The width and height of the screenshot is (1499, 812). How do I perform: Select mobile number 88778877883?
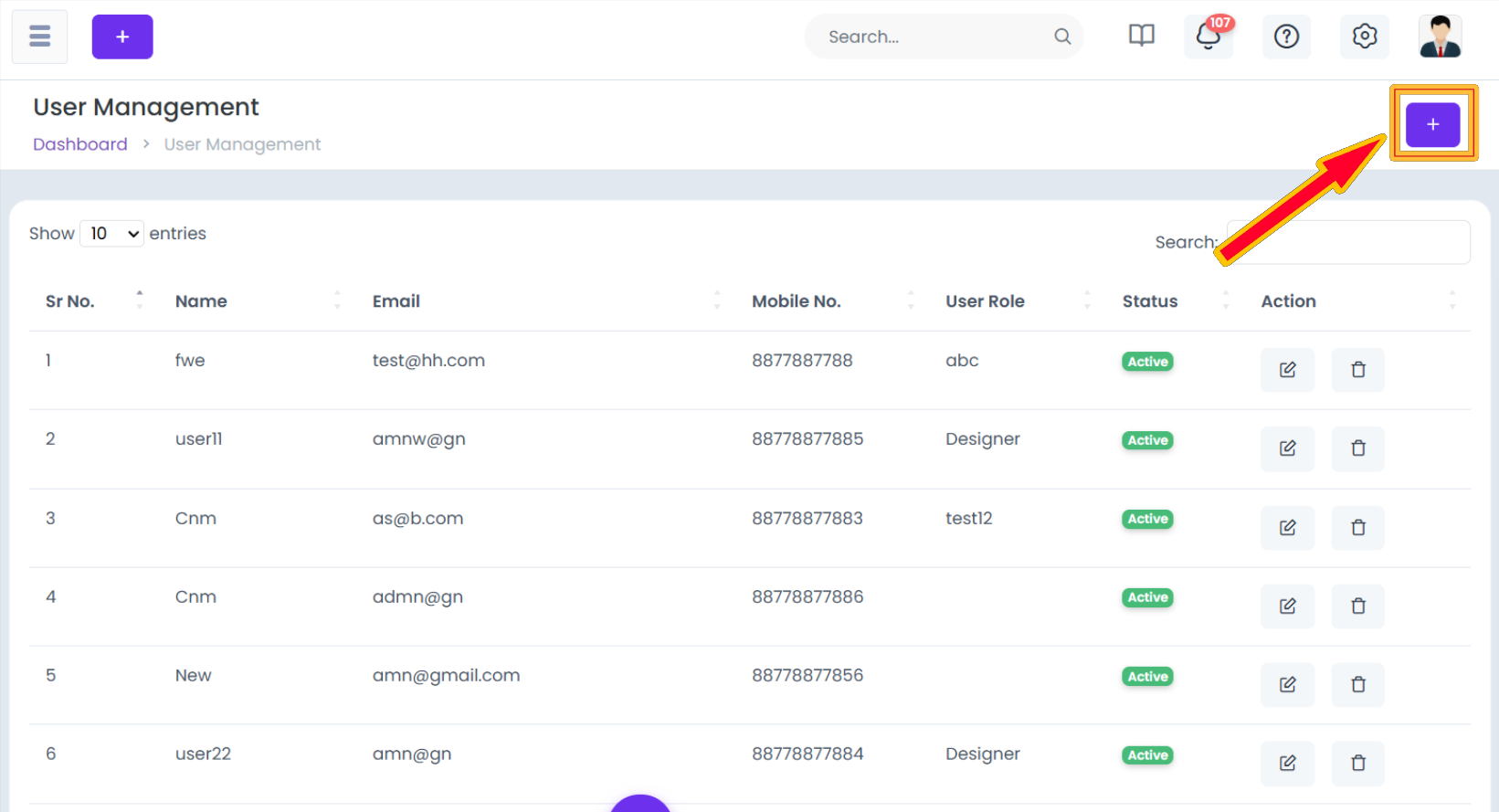coord(808,519)
